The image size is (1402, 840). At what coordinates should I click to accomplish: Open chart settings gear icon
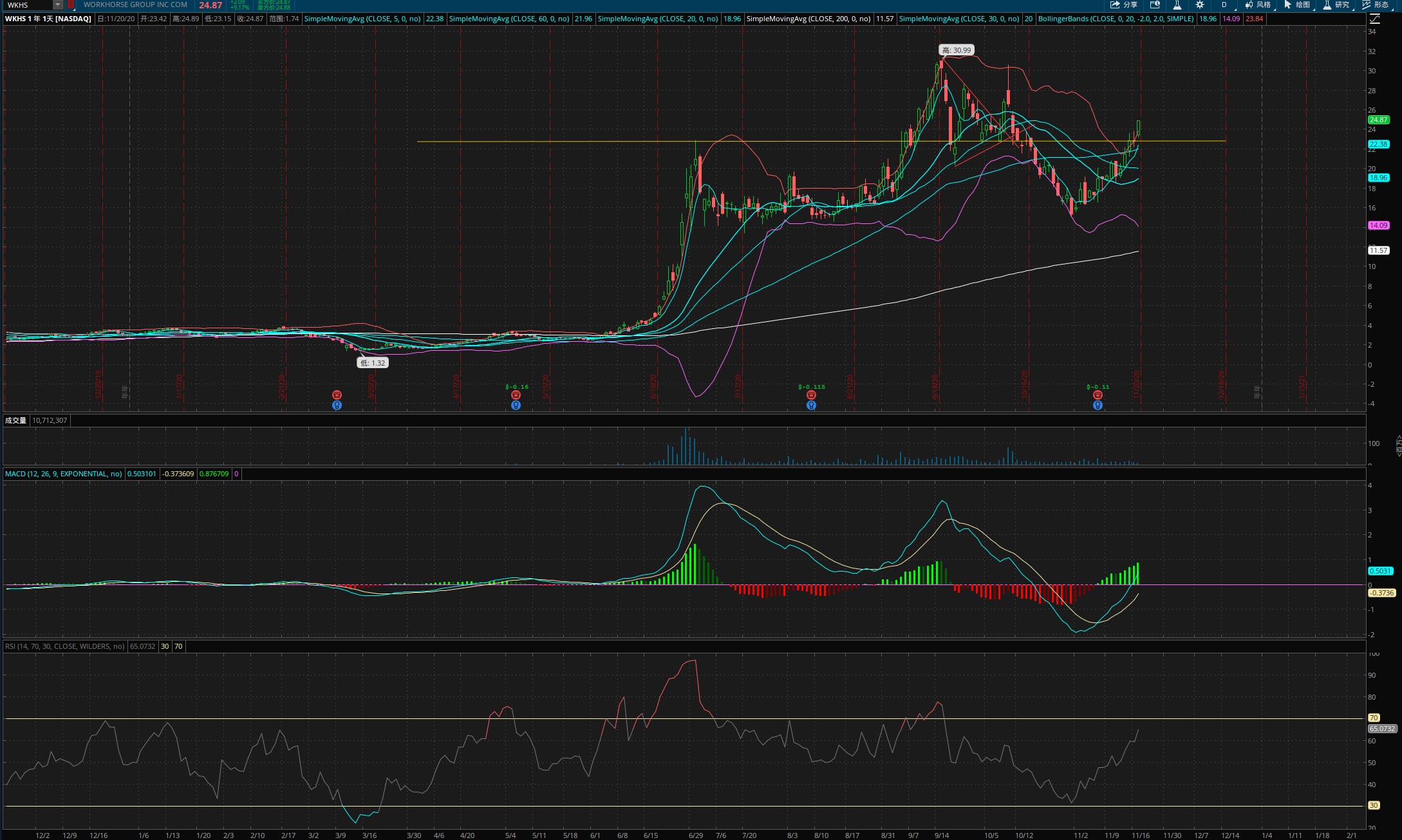point(1200,5)
